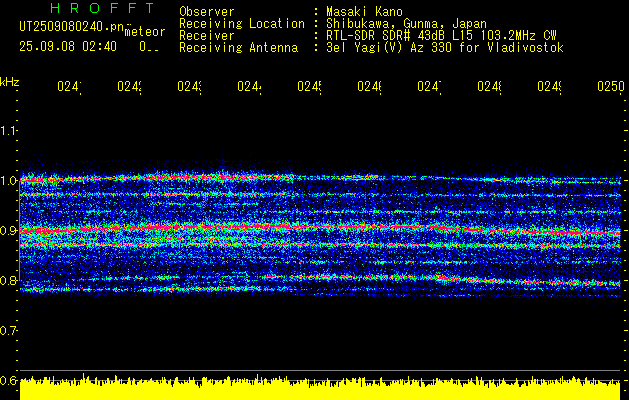The width and height of the screenshot is (629, 400).
Task: Click the 0247 time axis marker
Action: (429, 87)
